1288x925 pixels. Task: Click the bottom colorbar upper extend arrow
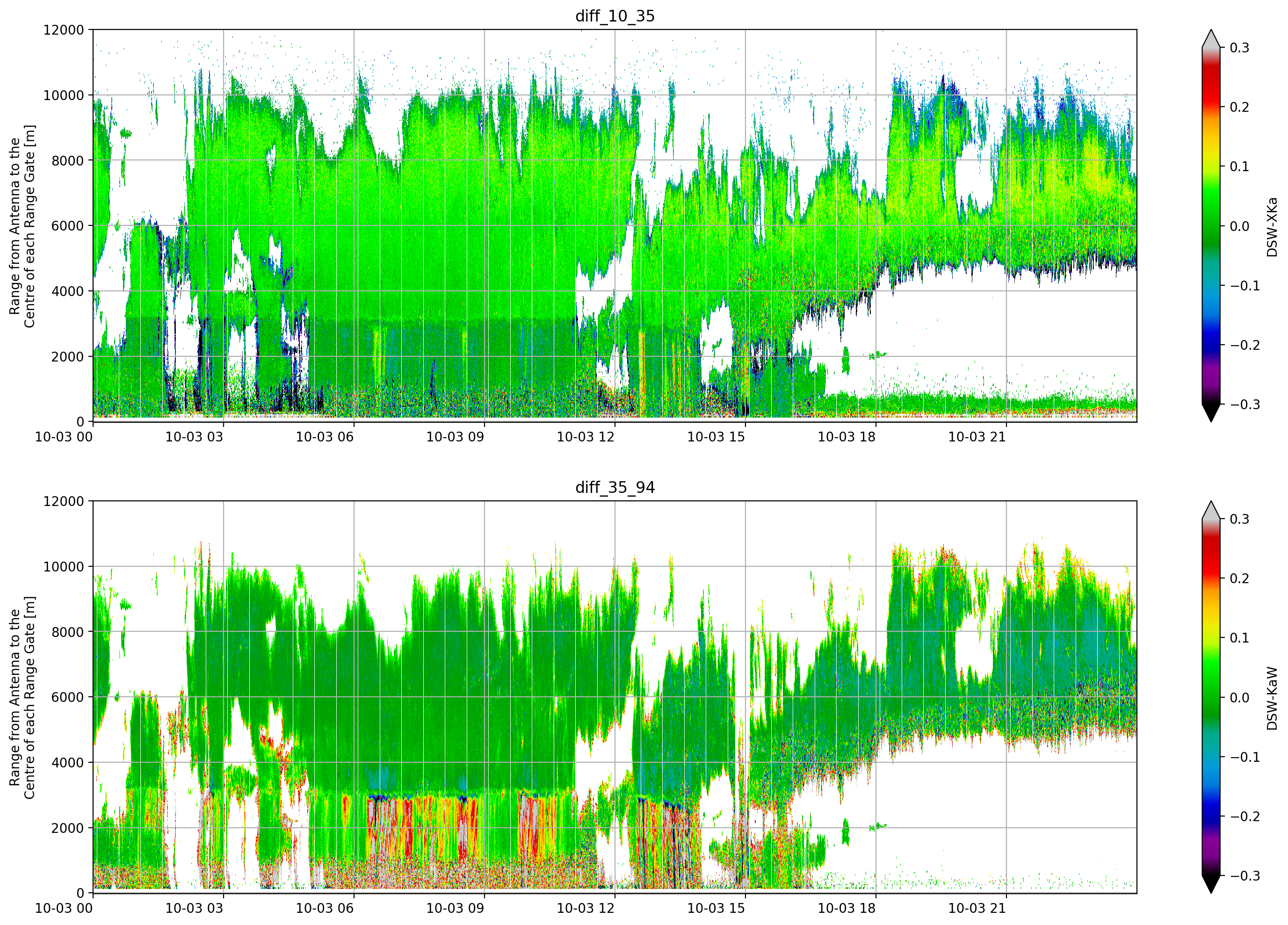coord(1211,510)
